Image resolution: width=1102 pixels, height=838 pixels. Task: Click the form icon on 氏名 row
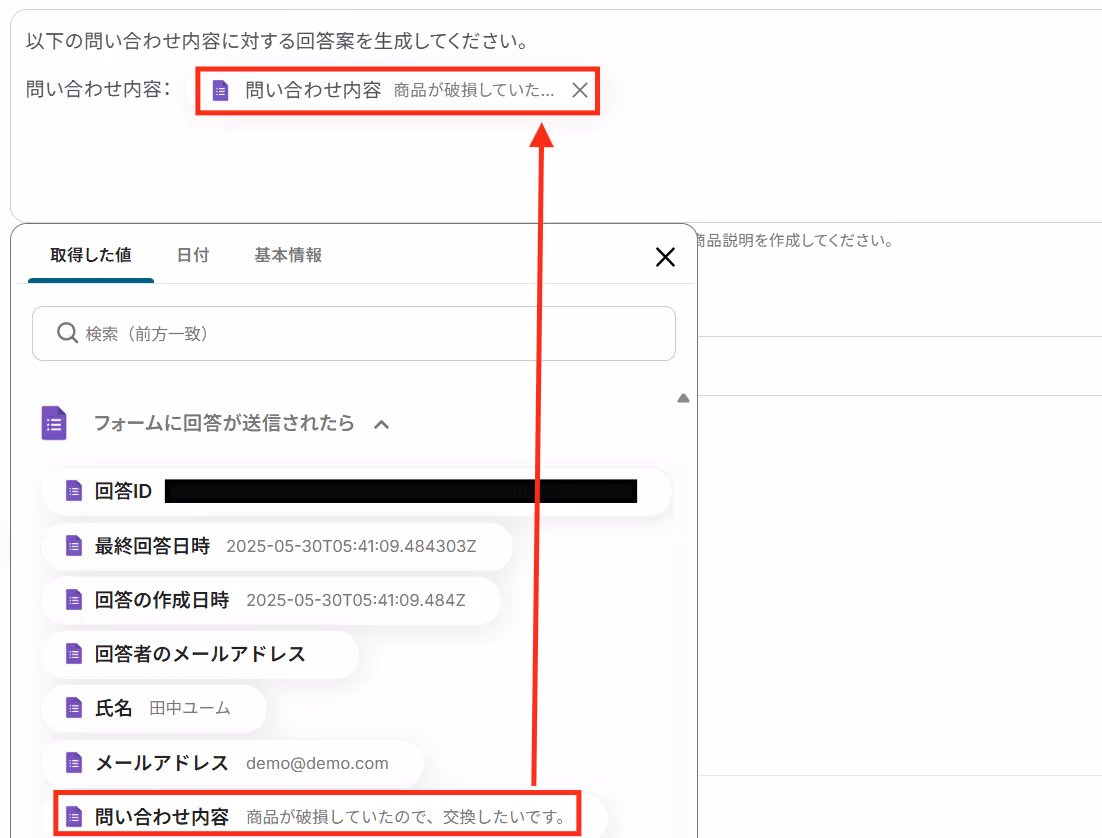[x=74, y=708]
